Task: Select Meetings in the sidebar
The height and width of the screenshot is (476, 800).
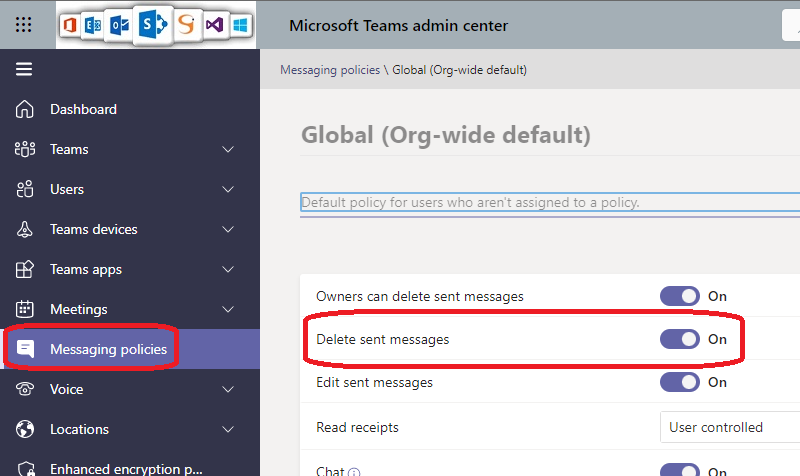Action: point(79,309)
